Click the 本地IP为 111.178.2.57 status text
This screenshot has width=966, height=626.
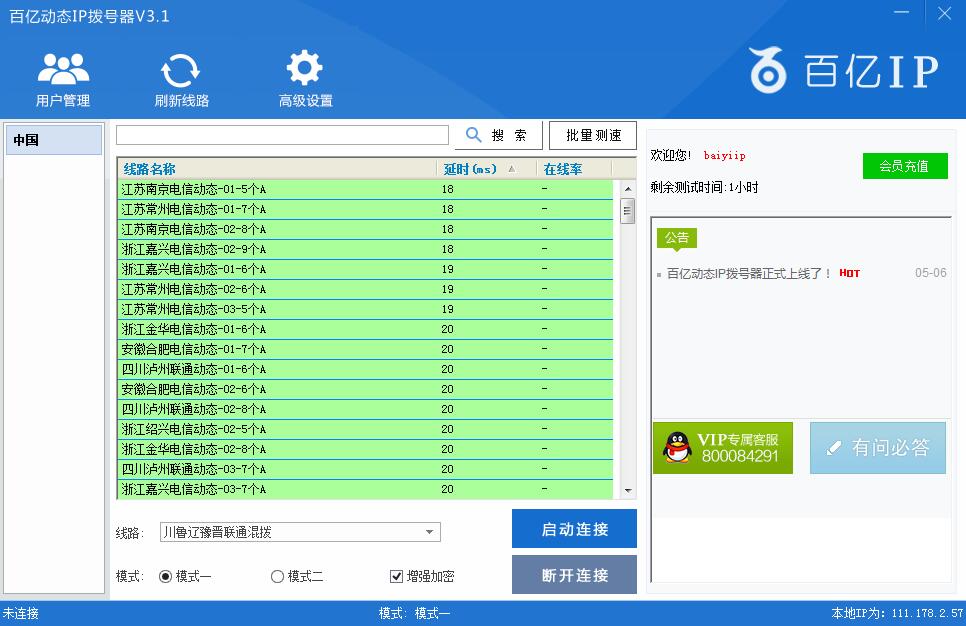point(897,613)
